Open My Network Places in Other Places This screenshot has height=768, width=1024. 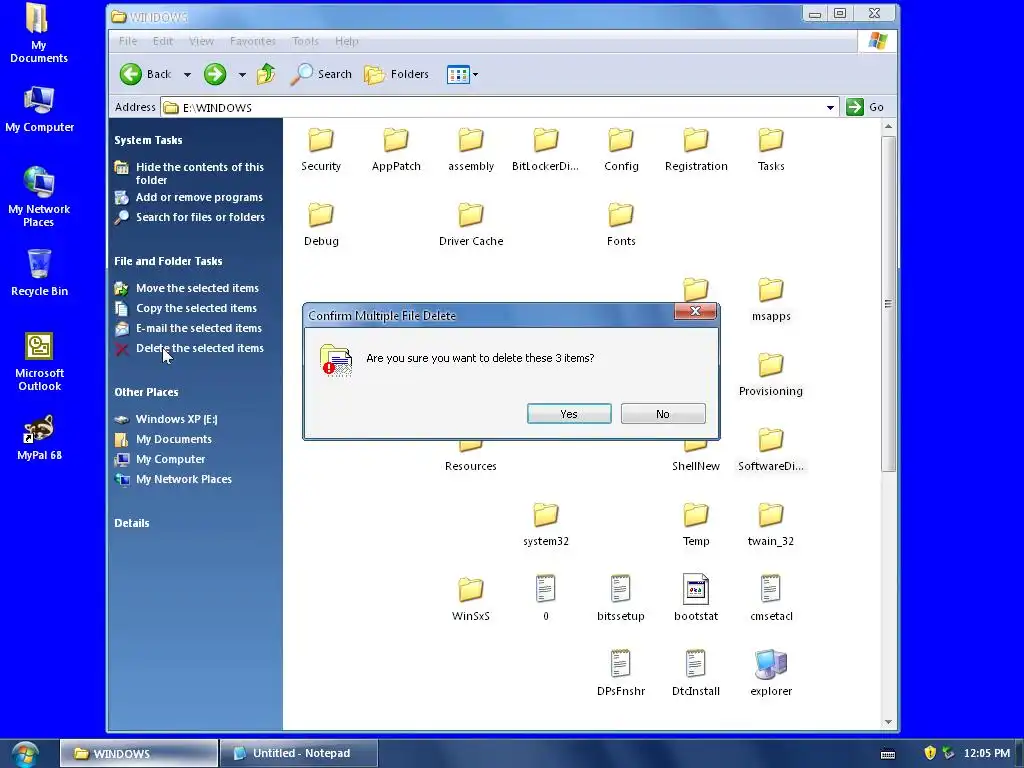point(184,479)
